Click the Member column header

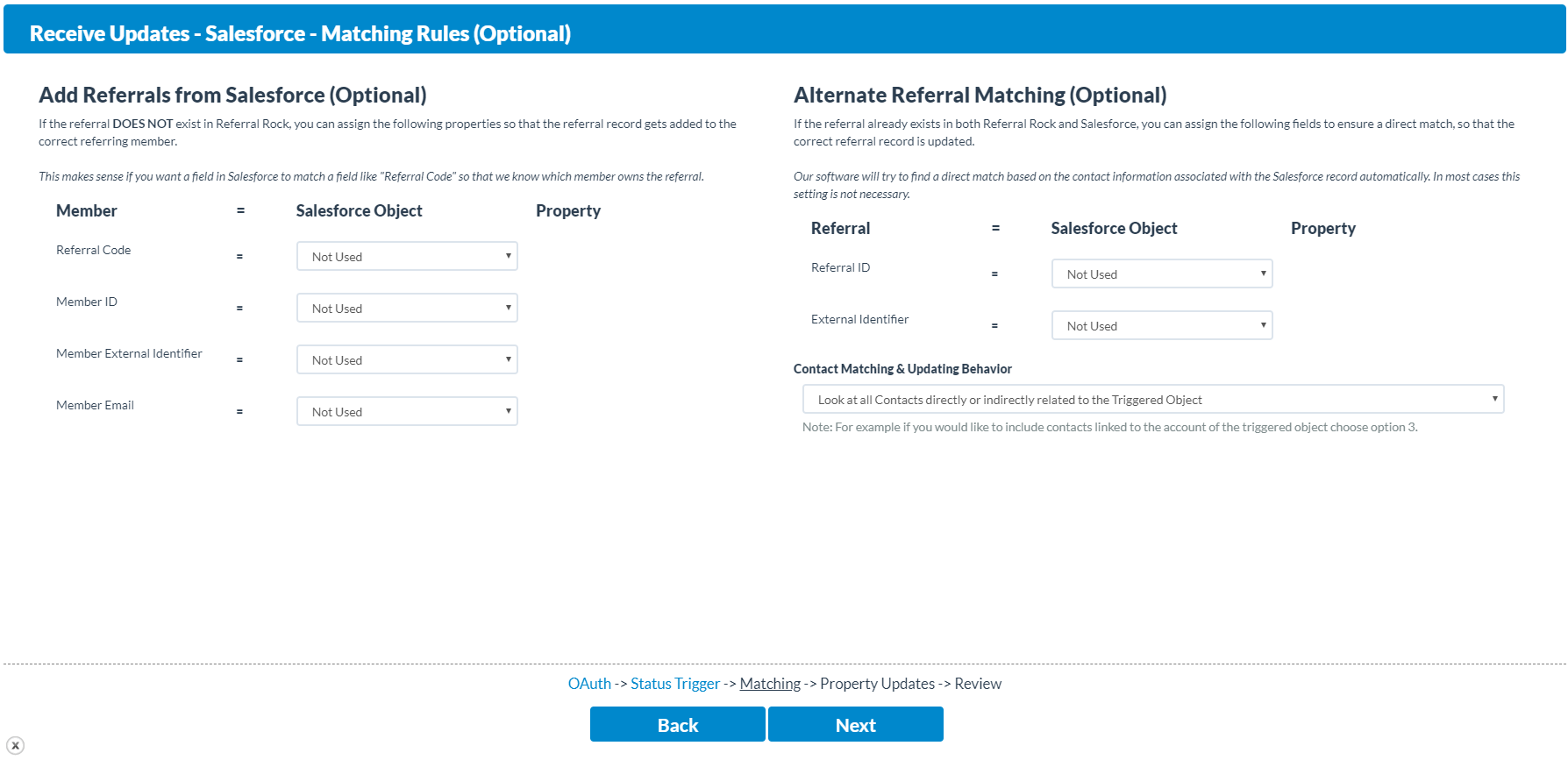[87, 210]
